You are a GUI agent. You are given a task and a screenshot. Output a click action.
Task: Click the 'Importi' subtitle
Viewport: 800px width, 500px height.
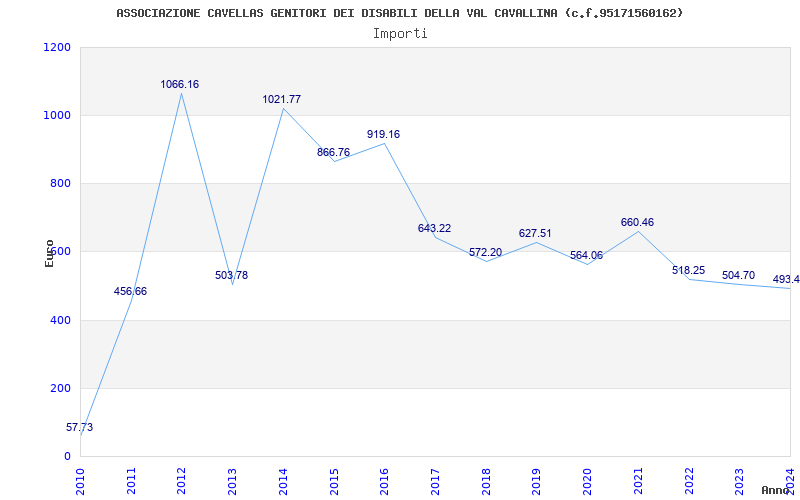pos(400,34)
